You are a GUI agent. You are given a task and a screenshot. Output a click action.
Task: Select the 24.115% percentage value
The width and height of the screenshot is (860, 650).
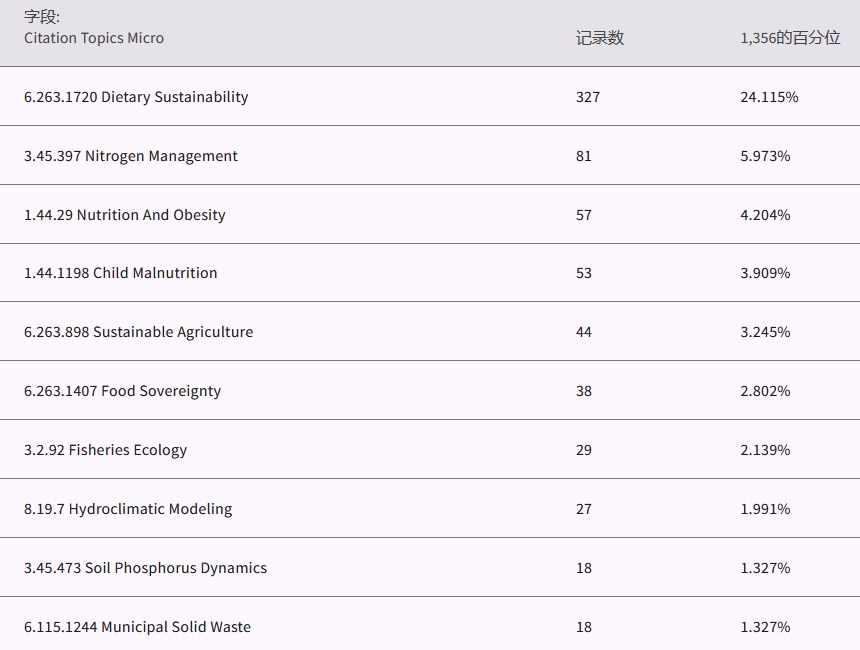769,97
